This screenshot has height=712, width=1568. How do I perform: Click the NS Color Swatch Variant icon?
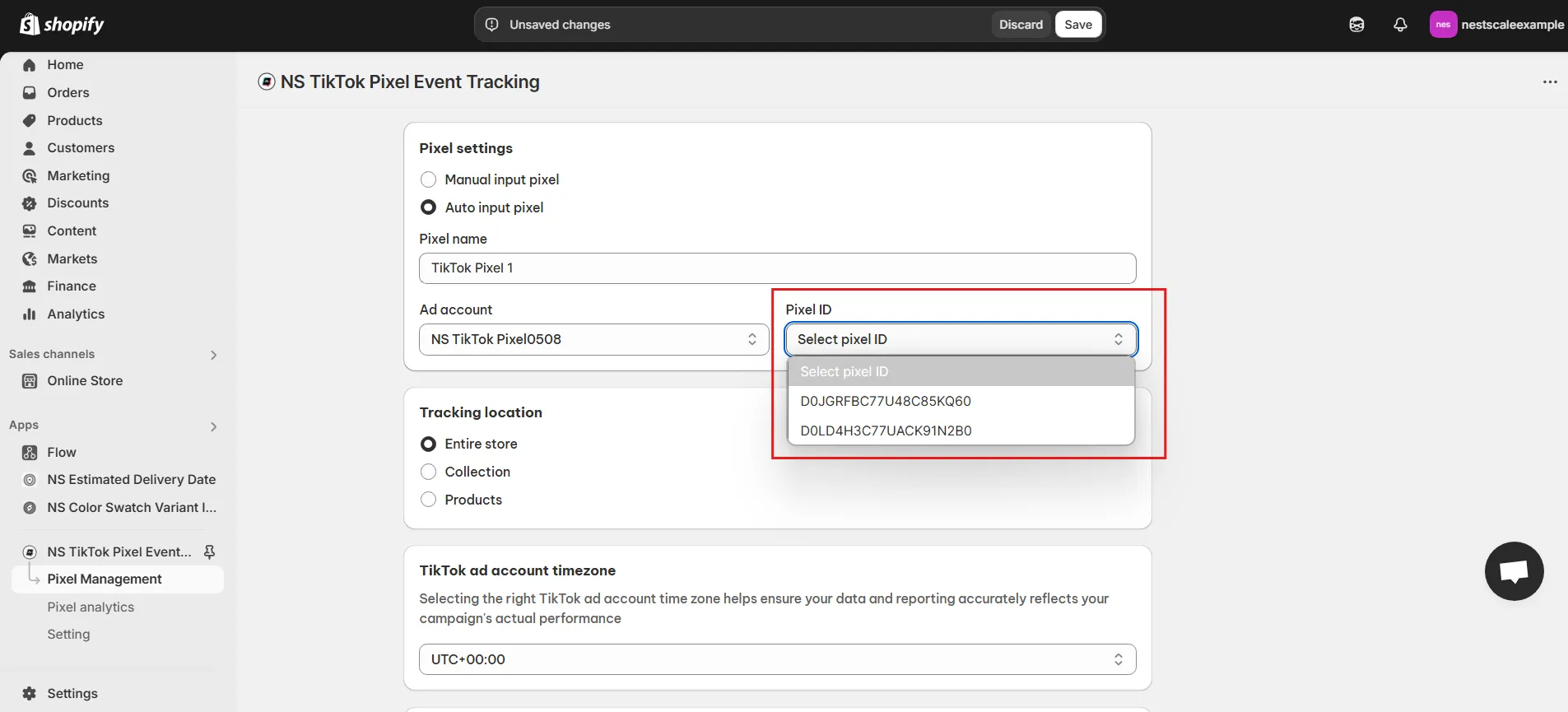pyautogui.click(x=30, y=508)
